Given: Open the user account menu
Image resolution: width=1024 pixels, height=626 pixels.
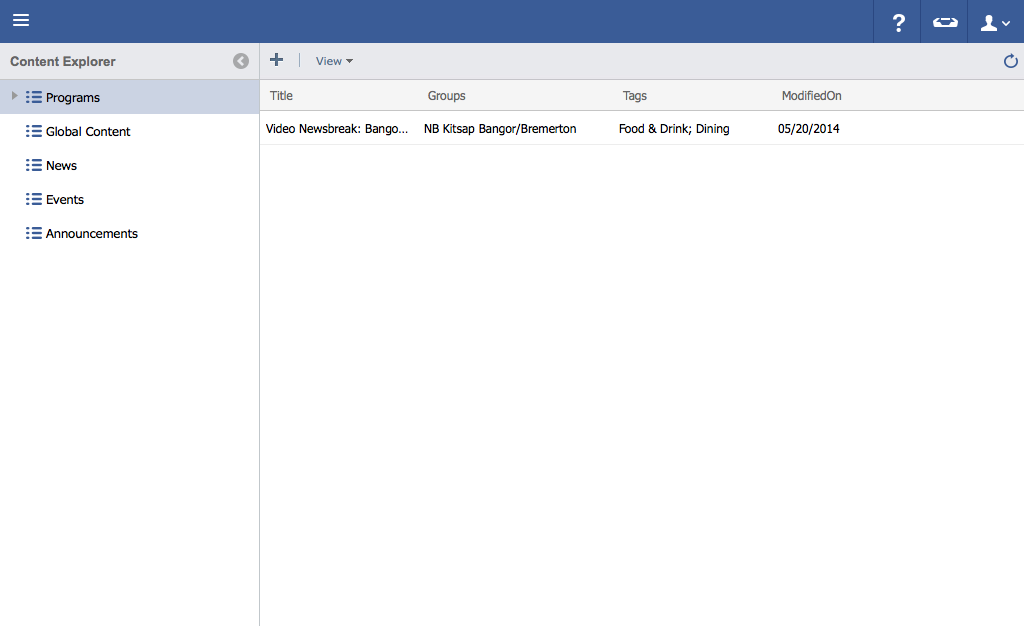Looking at the screenshot, I should pos(995,22).
